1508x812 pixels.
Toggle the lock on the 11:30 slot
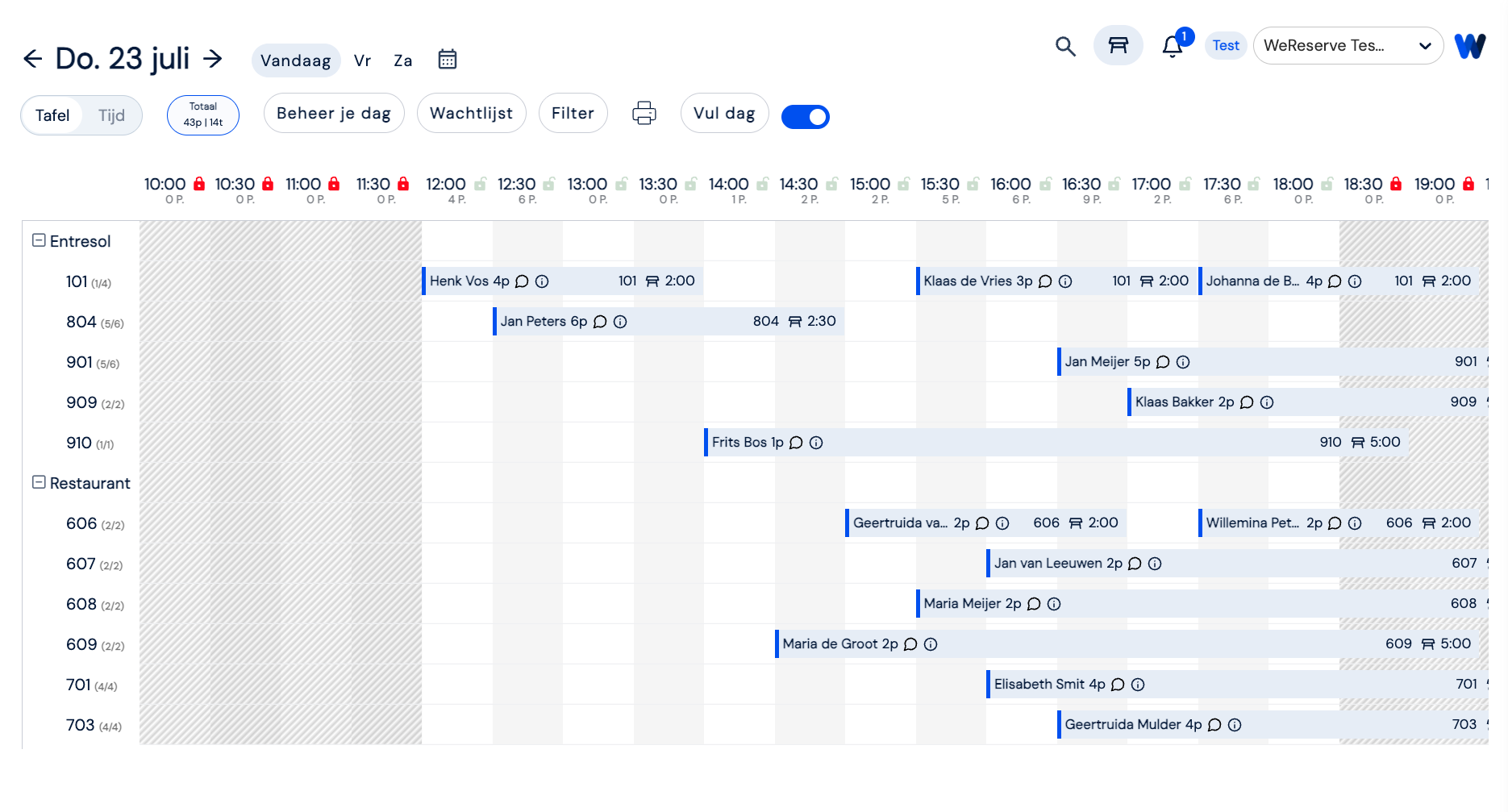pyautogui.click(x=403, y=184)
